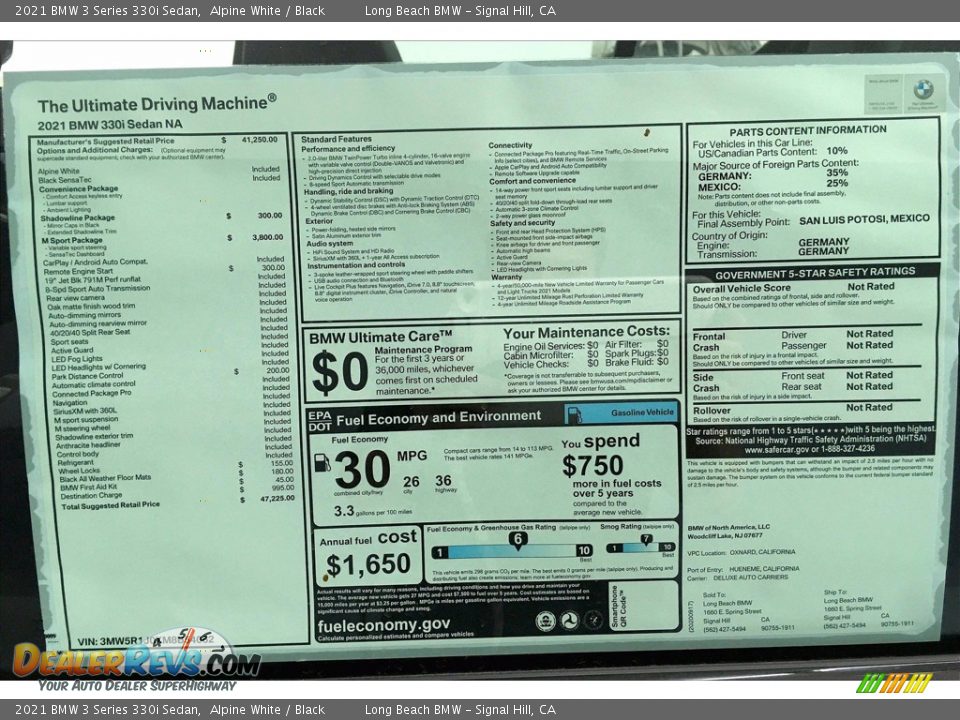
Task: Toggle the Gasoline Vehicle label
Action: point(645,412)
